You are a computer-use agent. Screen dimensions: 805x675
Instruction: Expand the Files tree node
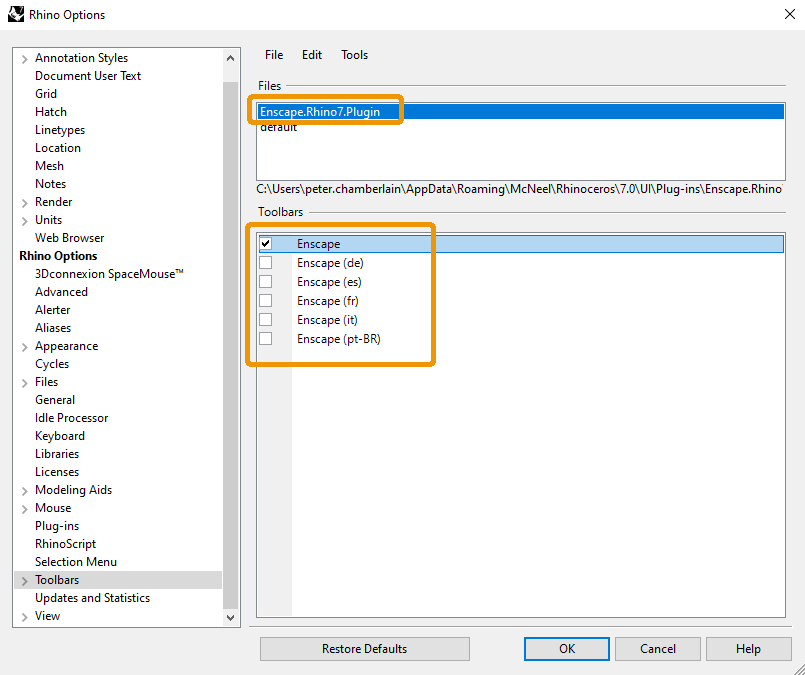click(24, 383)
